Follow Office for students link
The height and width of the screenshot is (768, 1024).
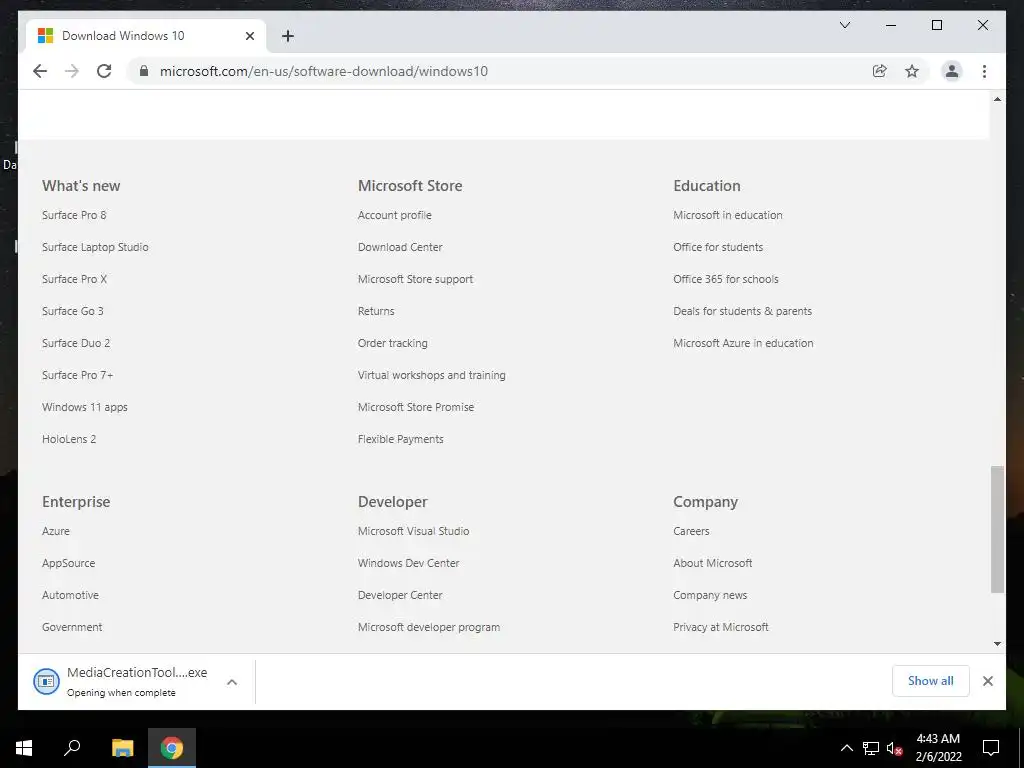point(718,247)
